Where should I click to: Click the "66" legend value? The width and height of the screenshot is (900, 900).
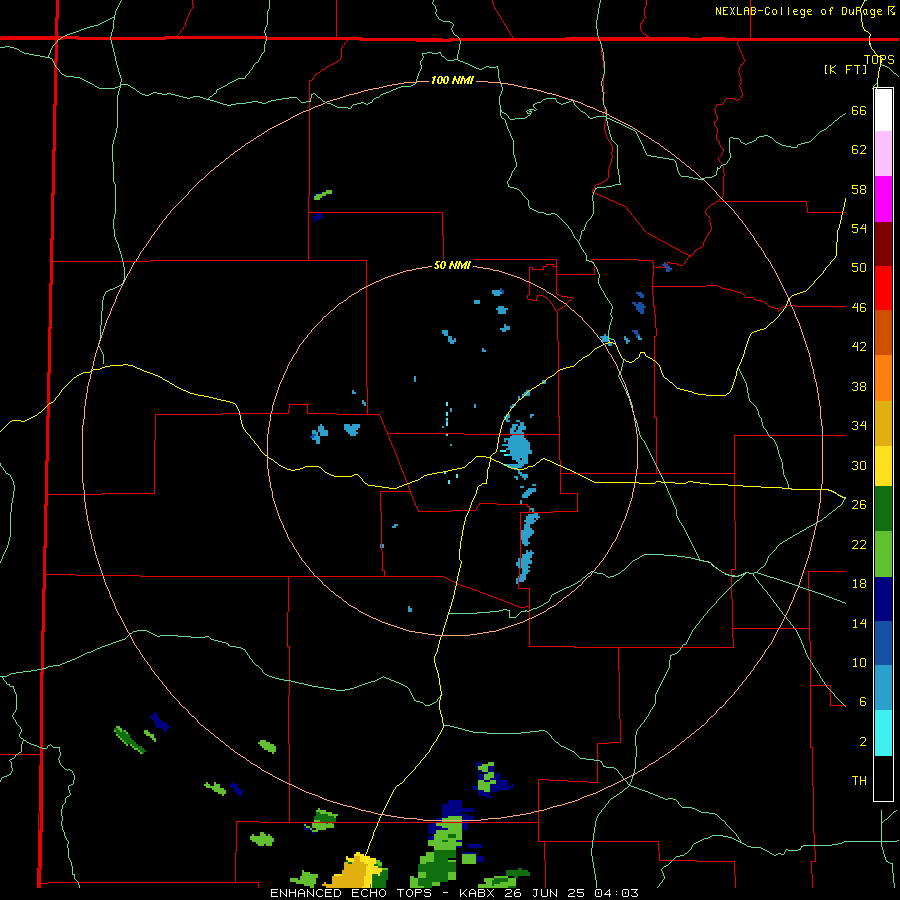point(859,110)
